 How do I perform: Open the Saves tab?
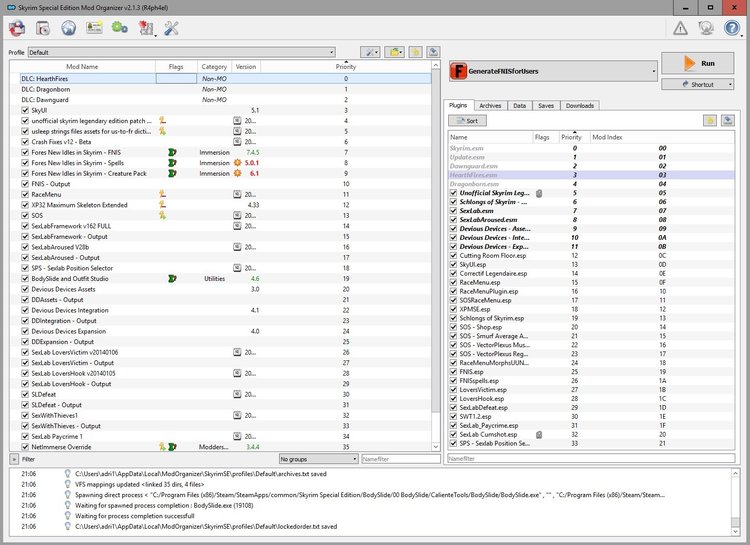click(546, 106)
